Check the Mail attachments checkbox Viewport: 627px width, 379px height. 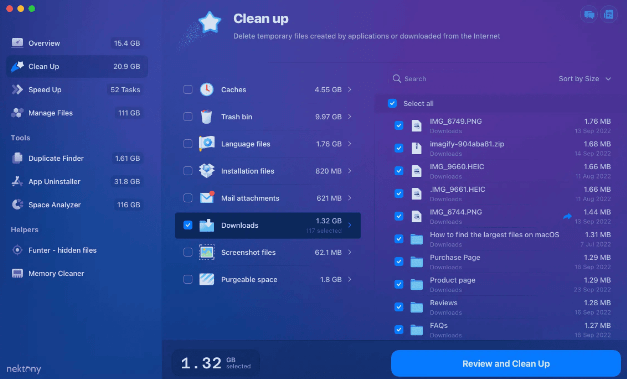pos(188,198)
